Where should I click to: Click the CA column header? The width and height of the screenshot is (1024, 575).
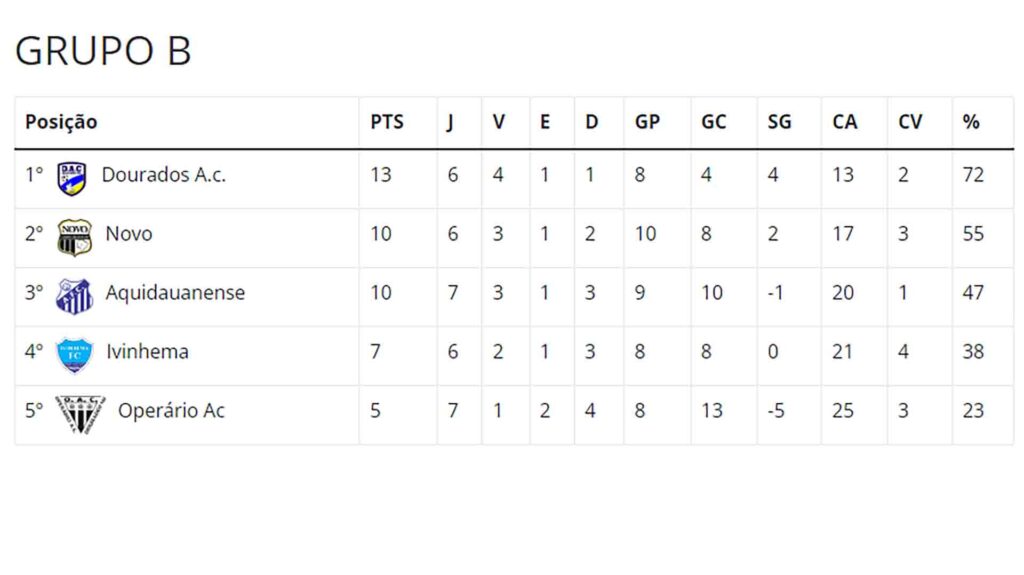point(844,122)
